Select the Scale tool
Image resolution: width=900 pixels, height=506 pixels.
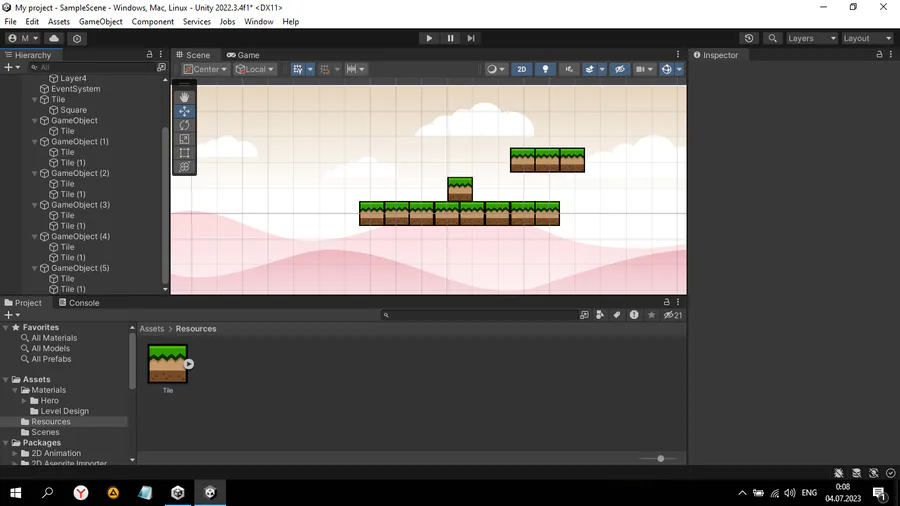tap(184, 139)
